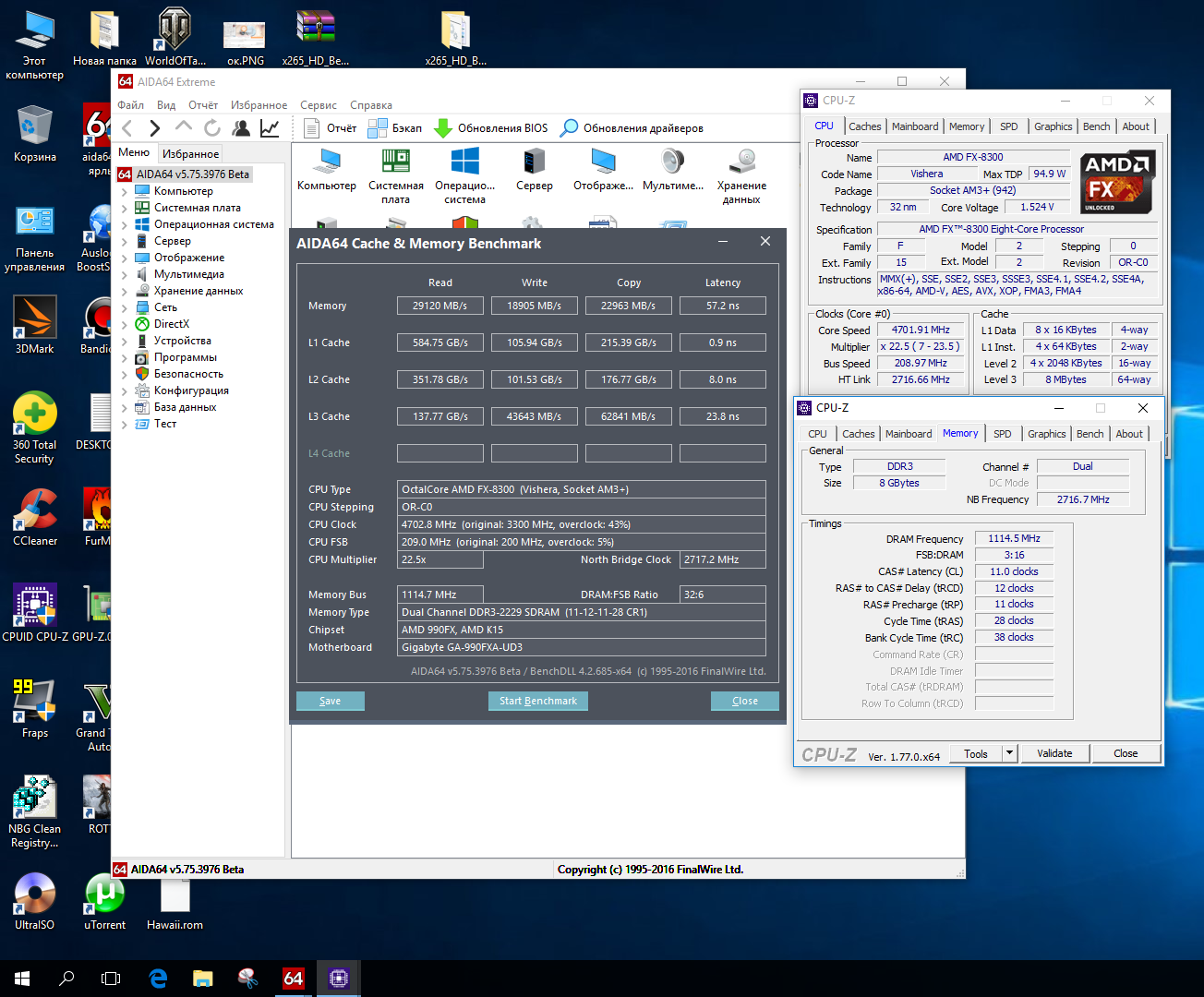Expand the Системная плата tree node
Viewport: 1204px width, 997px height.
click(125, 208)
